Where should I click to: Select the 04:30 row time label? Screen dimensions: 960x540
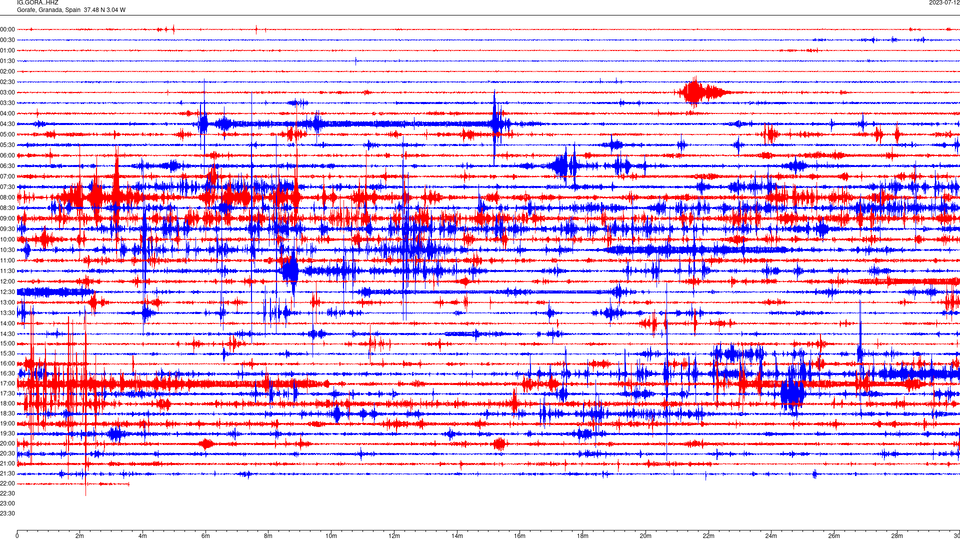7,124
